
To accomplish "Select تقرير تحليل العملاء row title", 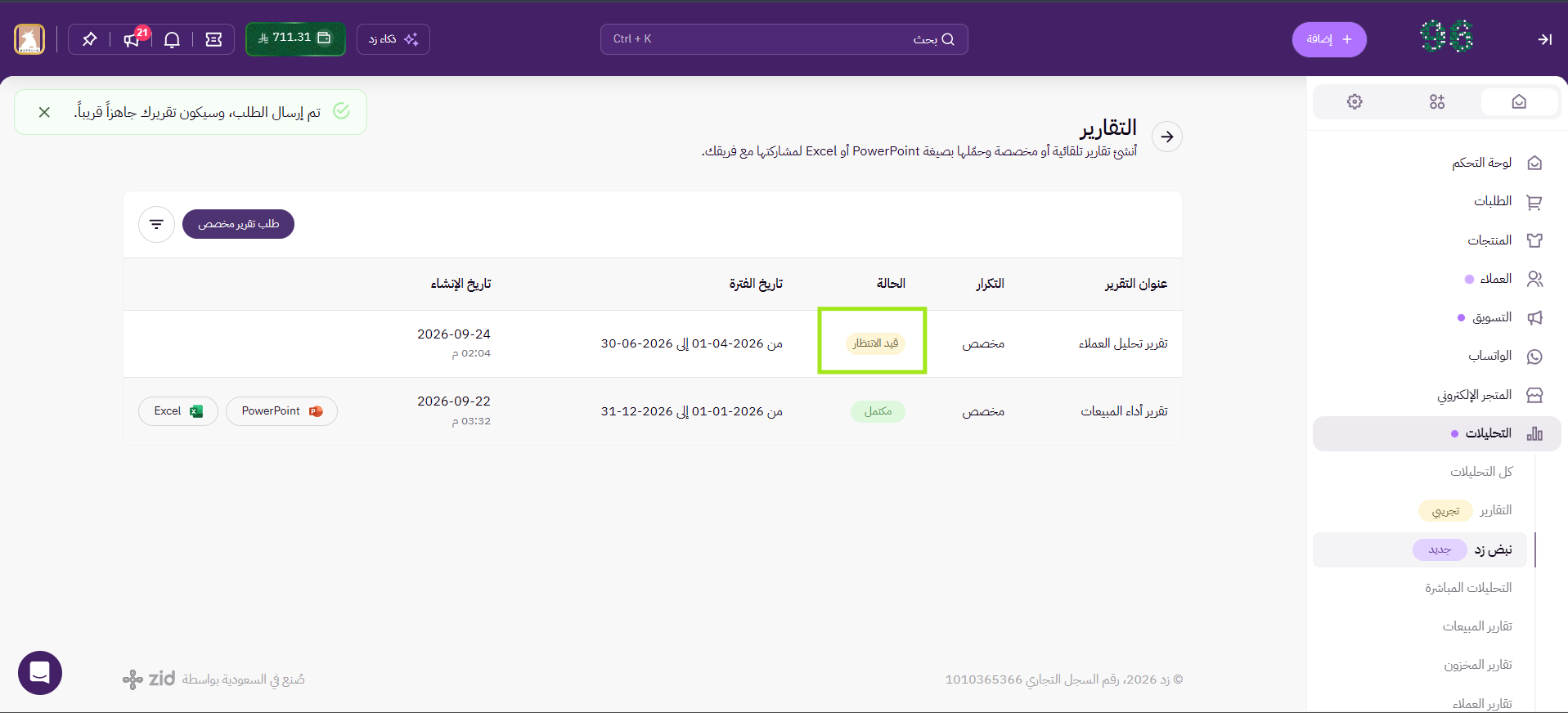I will 1123,343.
